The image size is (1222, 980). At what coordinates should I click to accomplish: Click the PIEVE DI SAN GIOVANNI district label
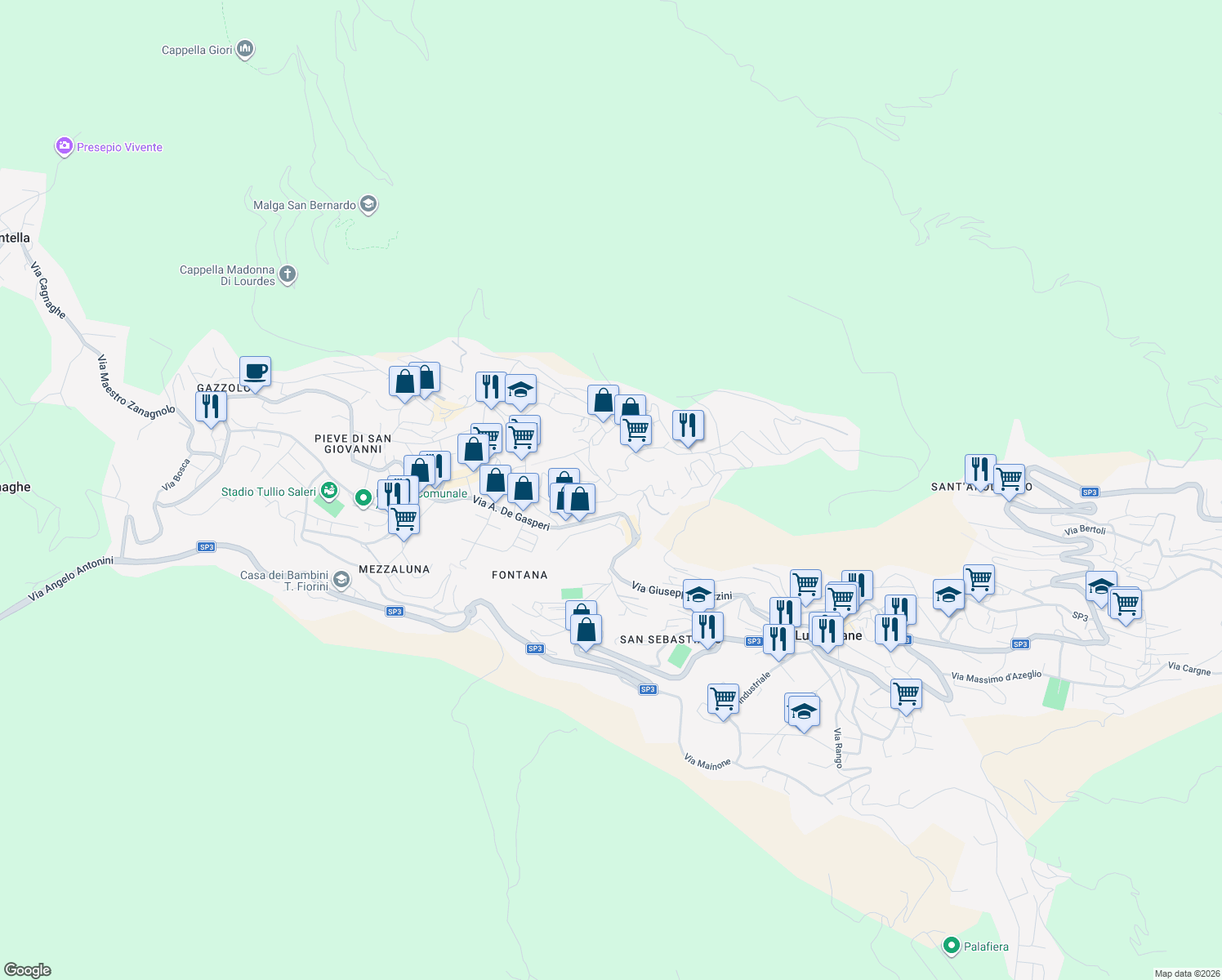[353, 443]
